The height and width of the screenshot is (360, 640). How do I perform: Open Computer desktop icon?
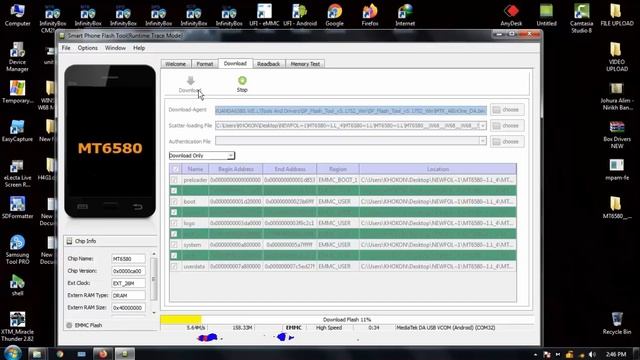(x=18, y=15)
